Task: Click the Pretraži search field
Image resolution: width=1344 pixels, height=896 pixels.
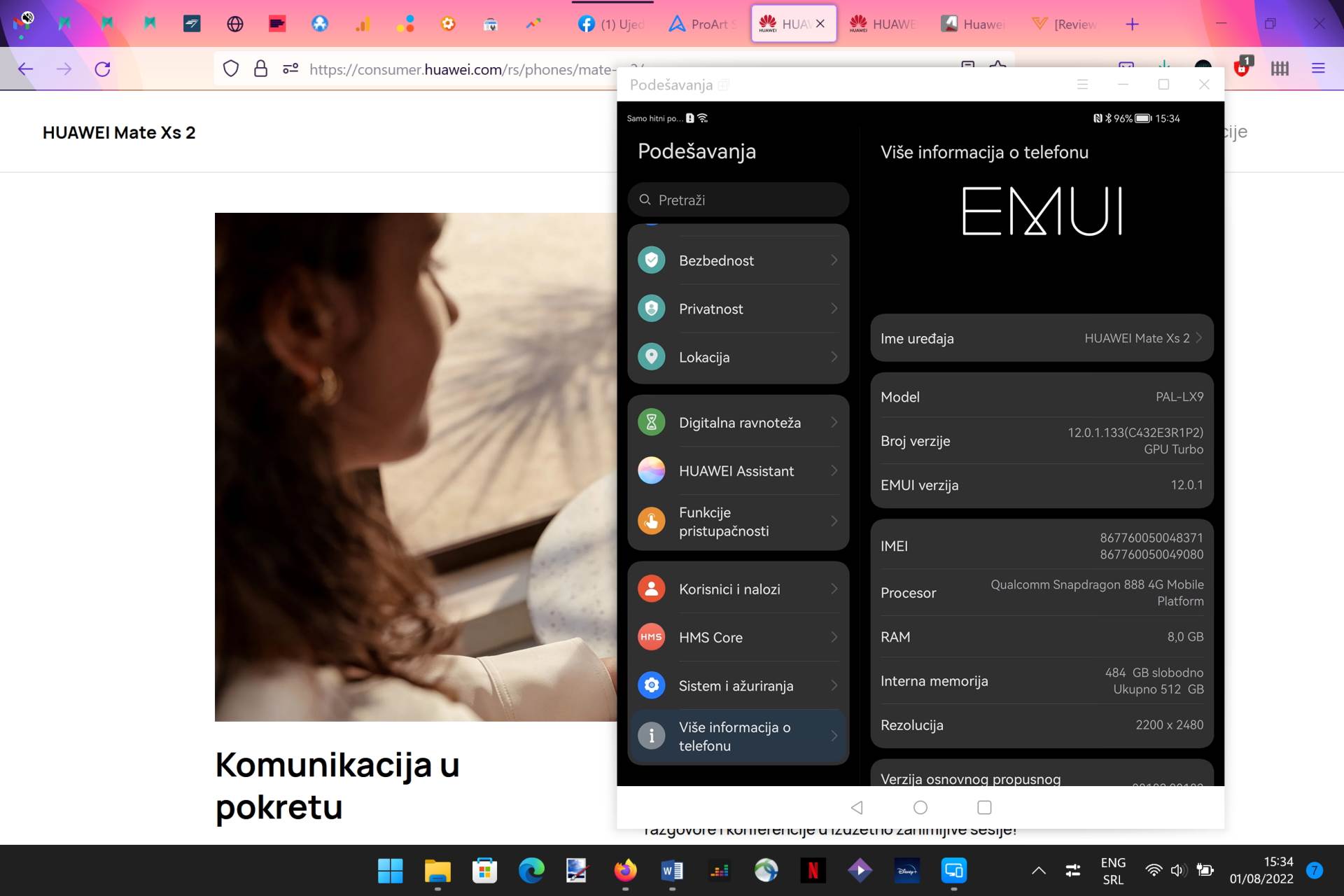Action: [x=738, y=199]
